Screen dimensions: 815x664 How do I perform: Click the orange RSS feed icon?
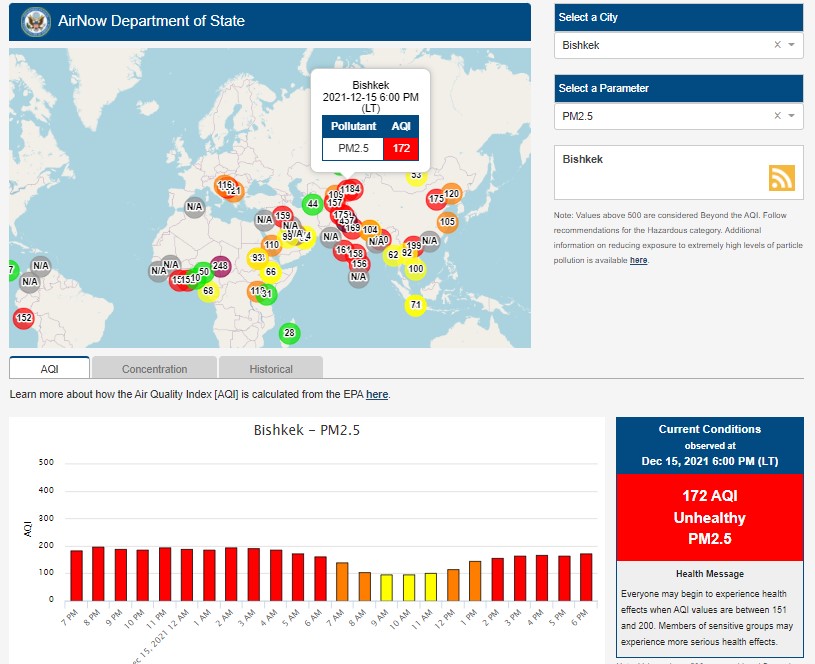781,177
